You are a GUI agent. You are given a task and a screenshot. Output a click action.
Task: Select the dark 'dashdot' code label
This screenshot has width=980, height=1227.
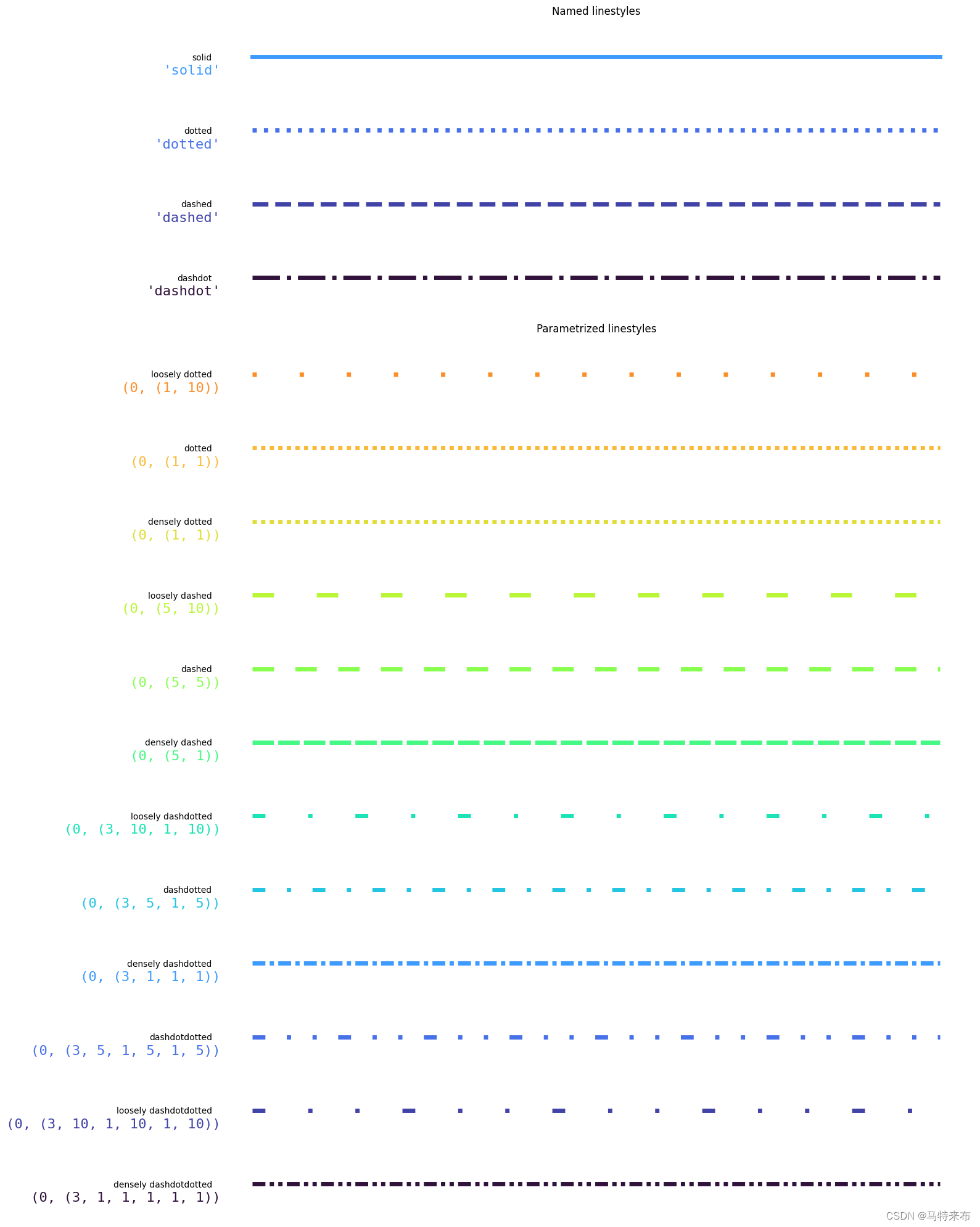[x=184, y=291]
